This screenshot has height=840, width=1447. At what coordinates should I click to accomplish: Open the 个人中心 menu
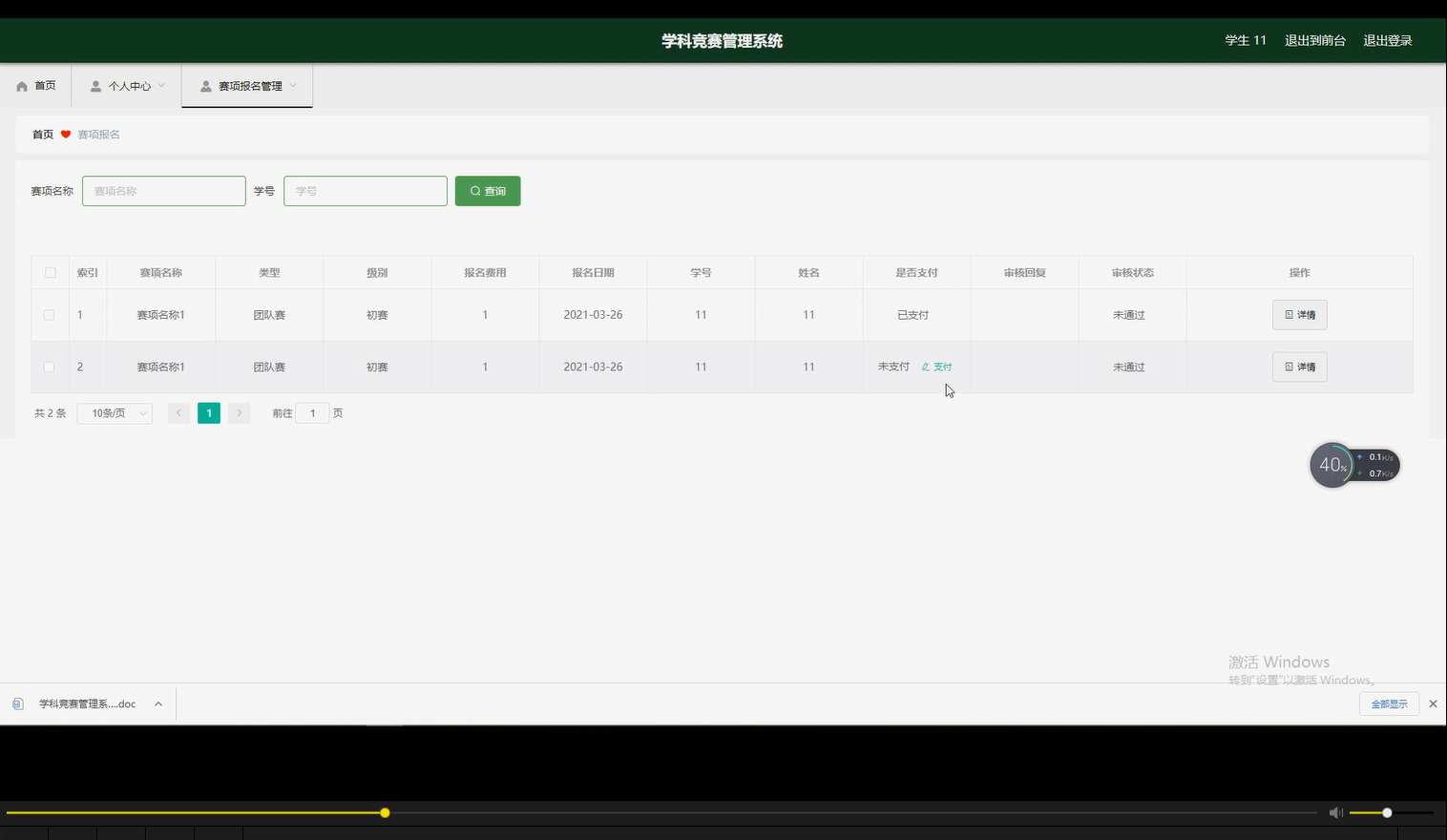tap(128, 86)
